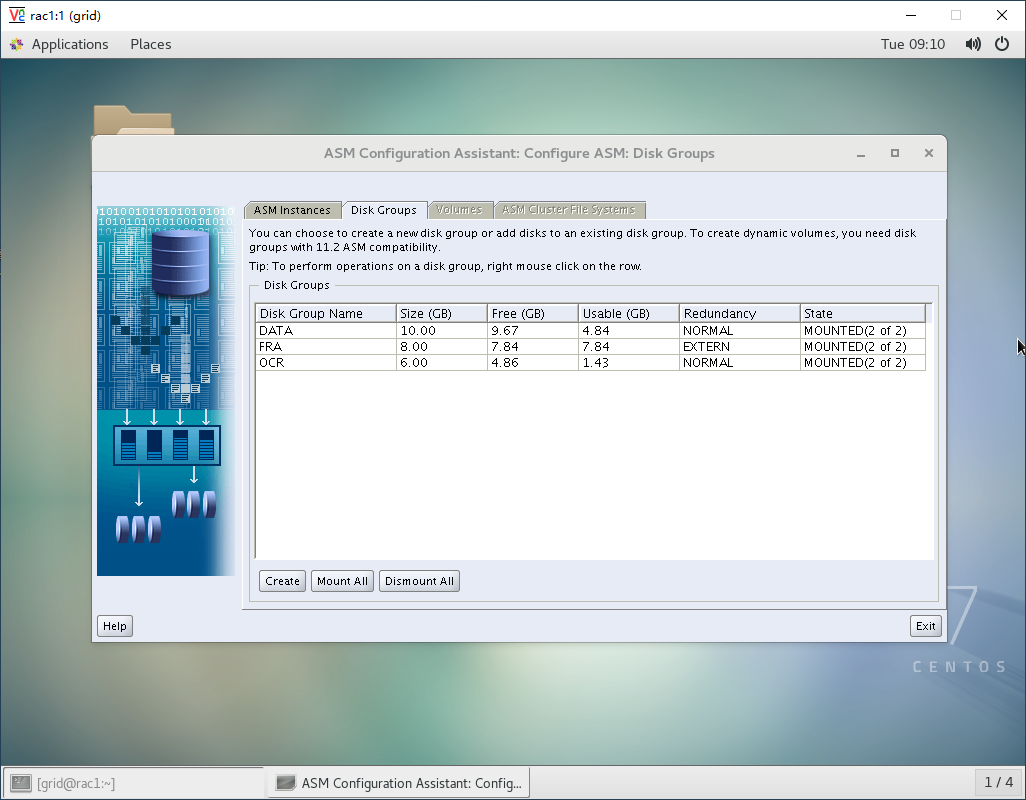
Task: Click the Exit button
Action: click(x=926, y=626)
